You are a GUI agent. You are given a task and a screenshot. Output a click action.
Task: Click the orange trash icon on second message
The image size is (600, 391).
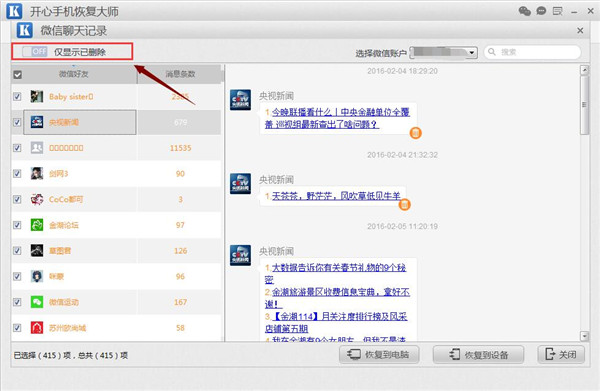[404, 205]
